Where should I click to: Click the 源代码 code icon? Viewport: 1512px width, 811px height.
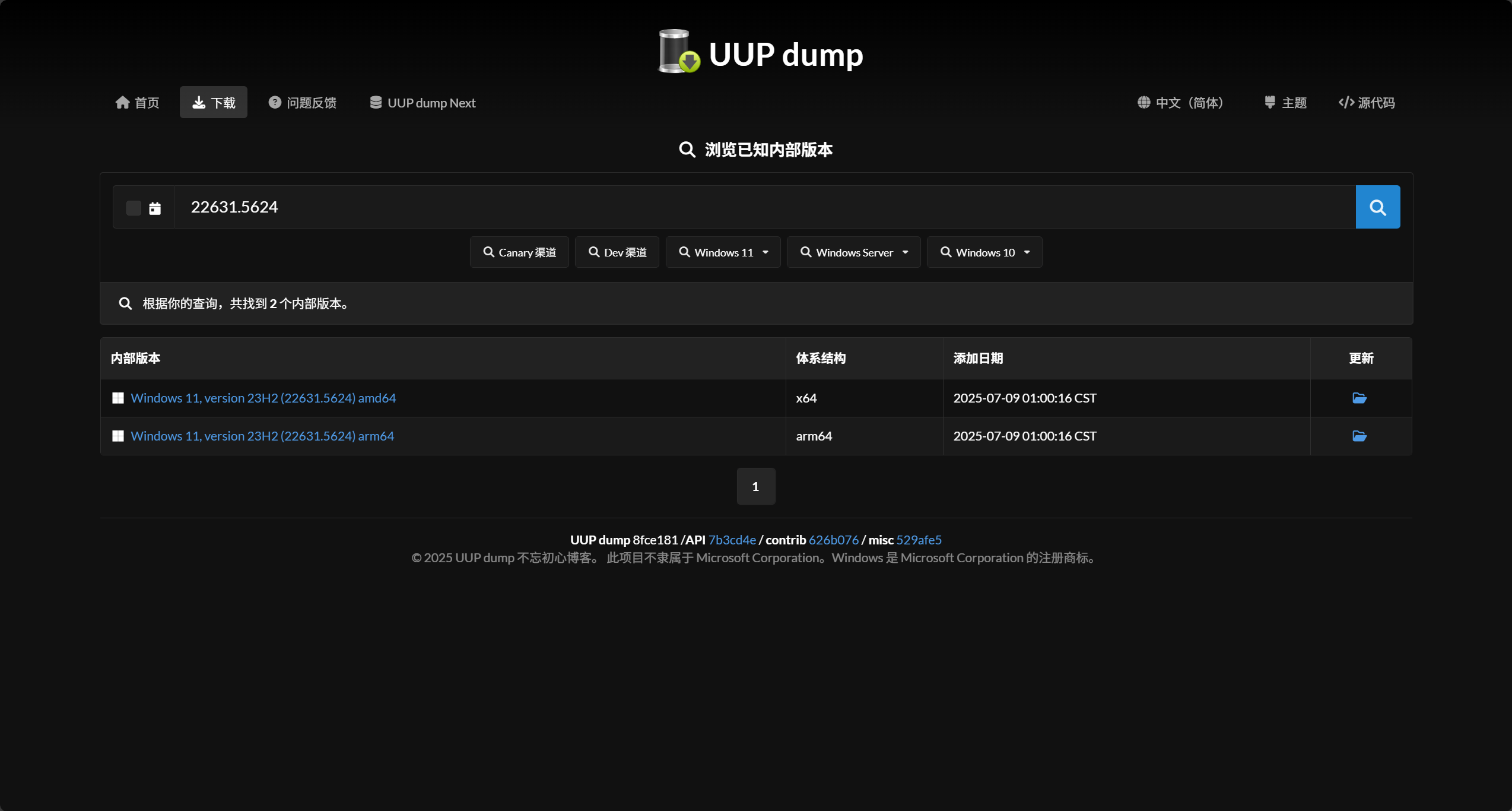(x=1346, y=102)
